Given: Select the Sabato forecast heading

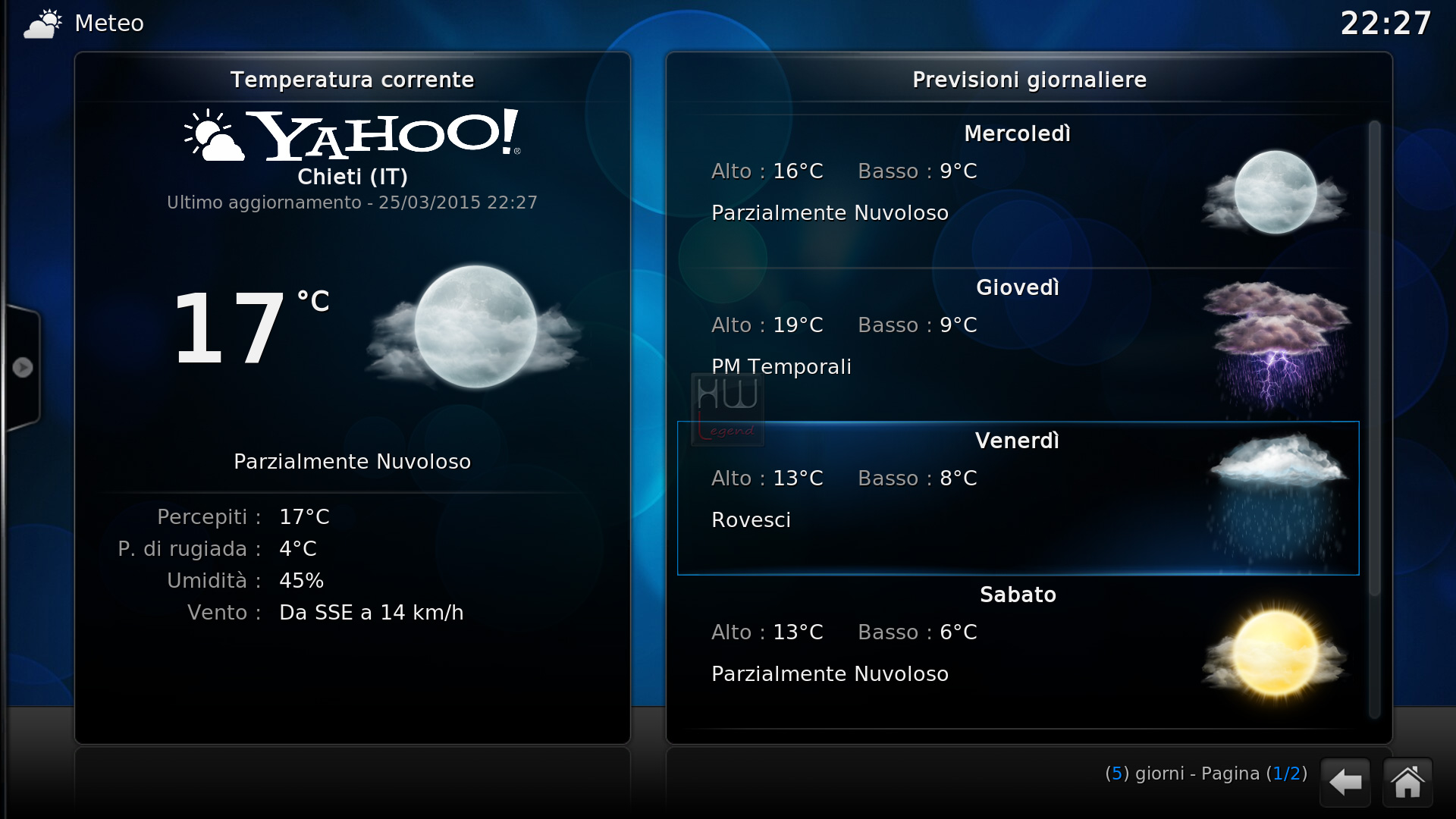Looking at the screenshot, I should [x=1018, y=595].
